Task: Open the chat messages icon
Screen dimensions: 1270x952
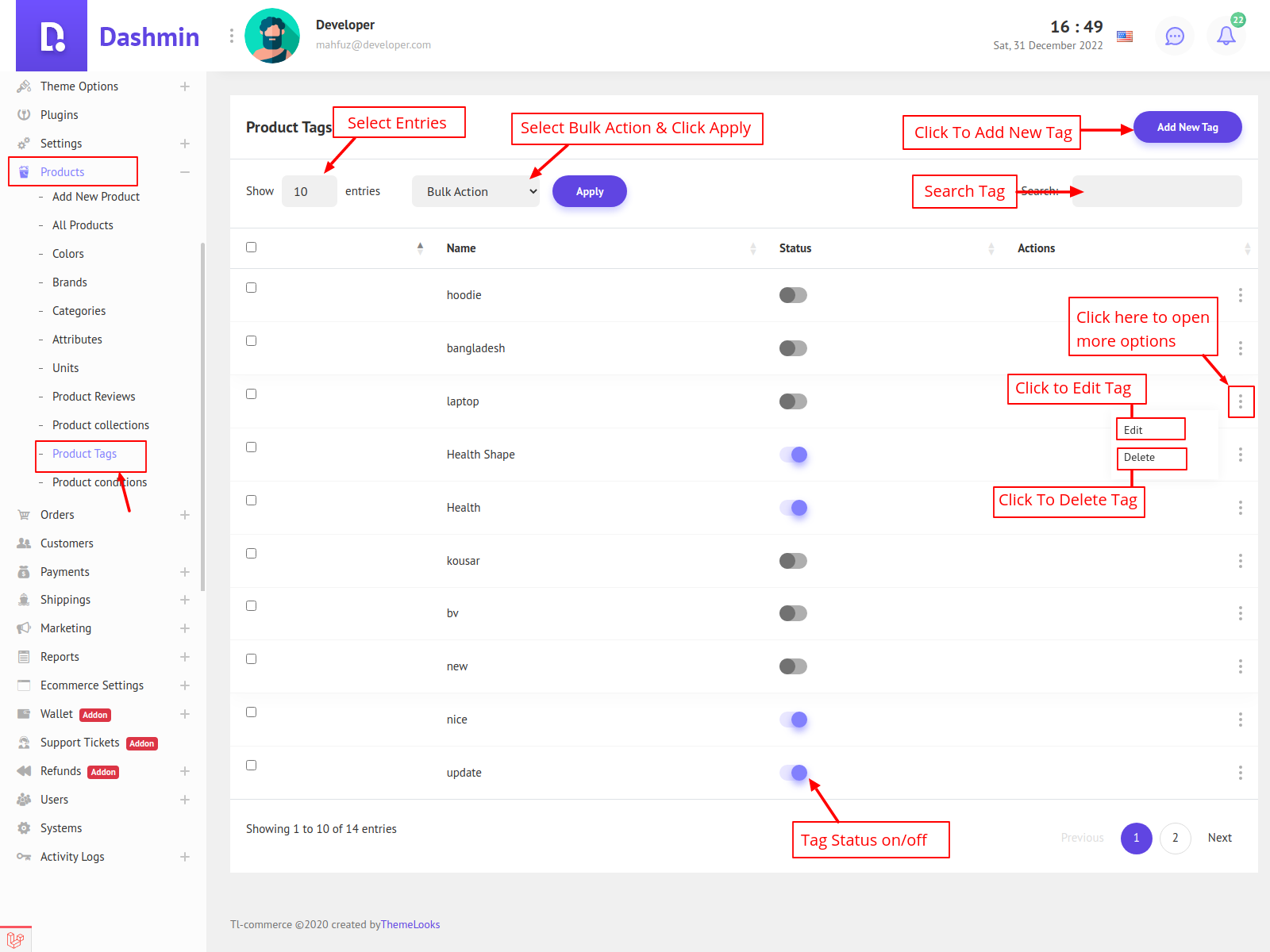Action: pyautogui.click(x=1174, y=36)
